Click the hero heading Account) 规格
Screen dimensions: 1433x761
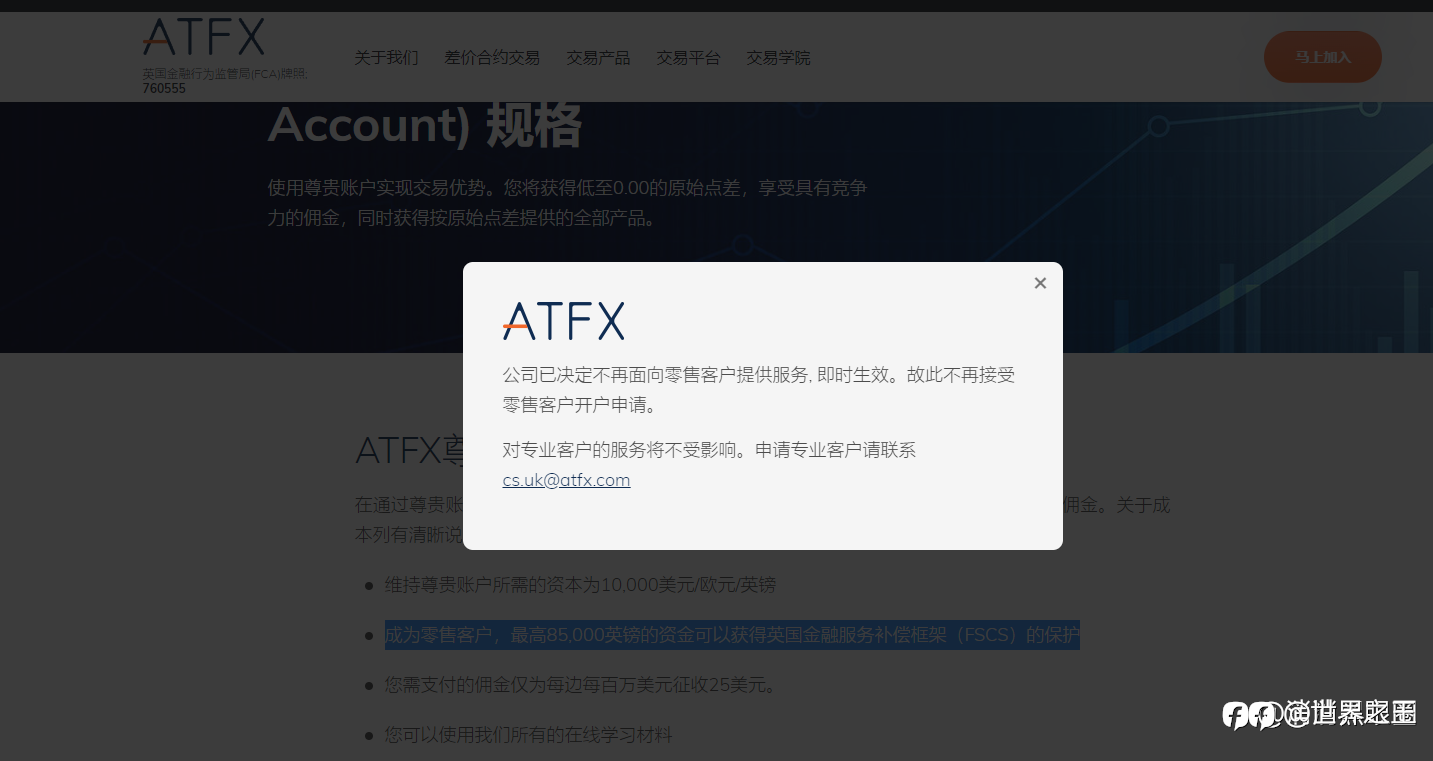click(425, 125)
